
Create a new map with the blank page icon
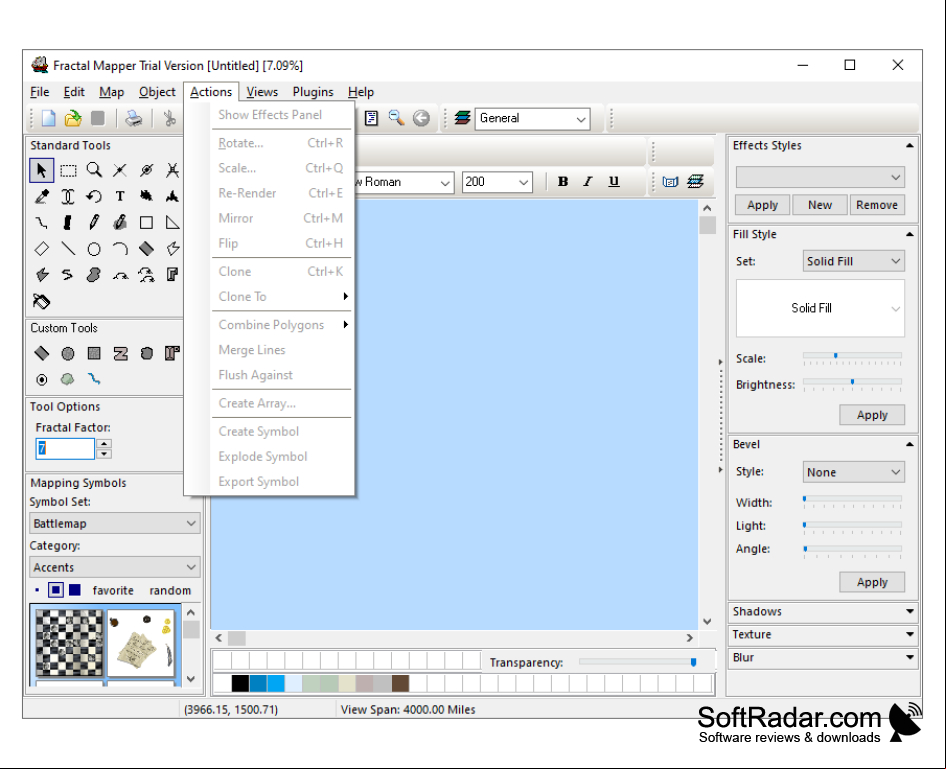[48, 118]
